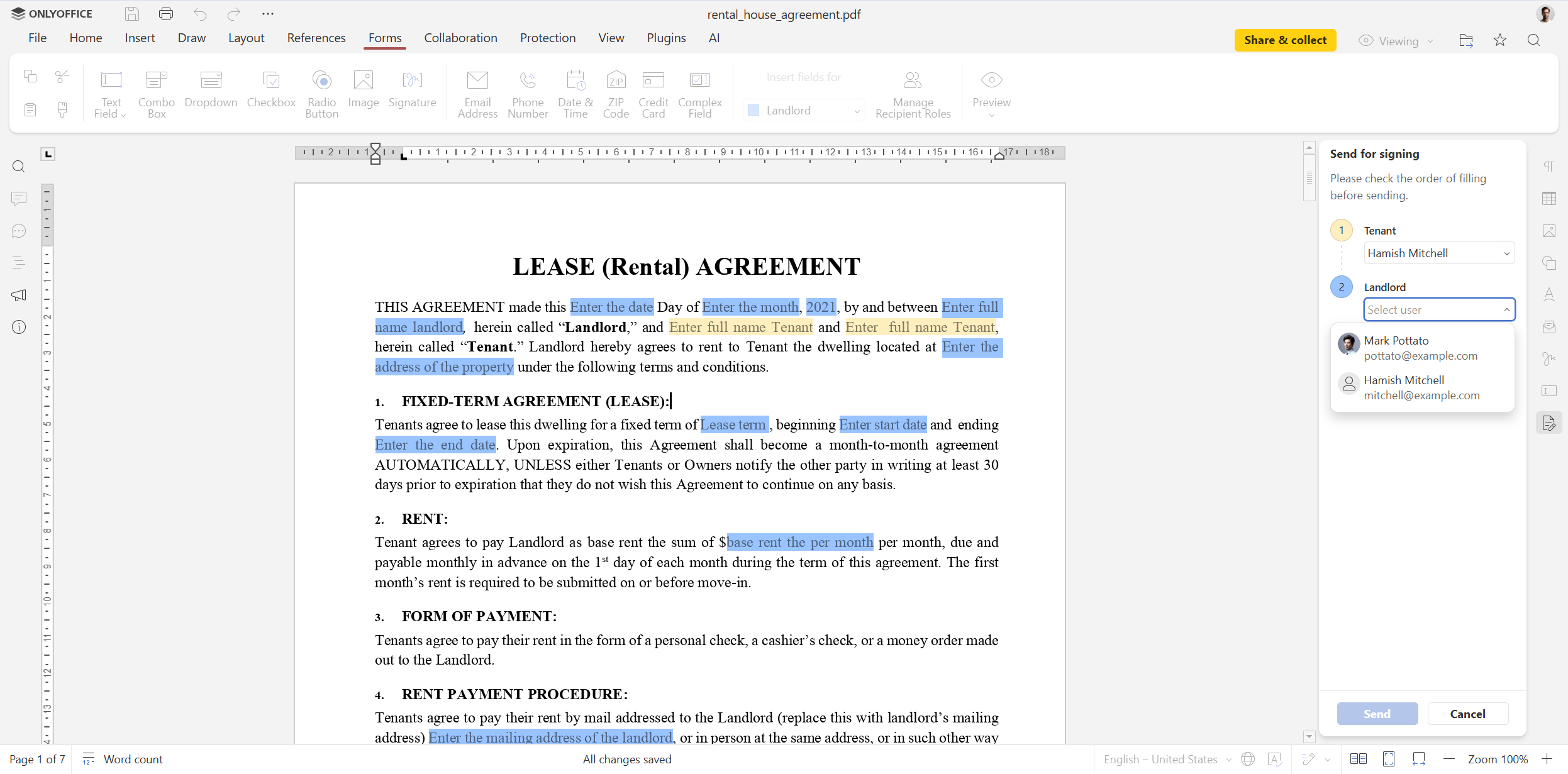This screenshot has height=774, width=1568.
Task: Click the Zoom in plus button
Action: (1547, 759)
